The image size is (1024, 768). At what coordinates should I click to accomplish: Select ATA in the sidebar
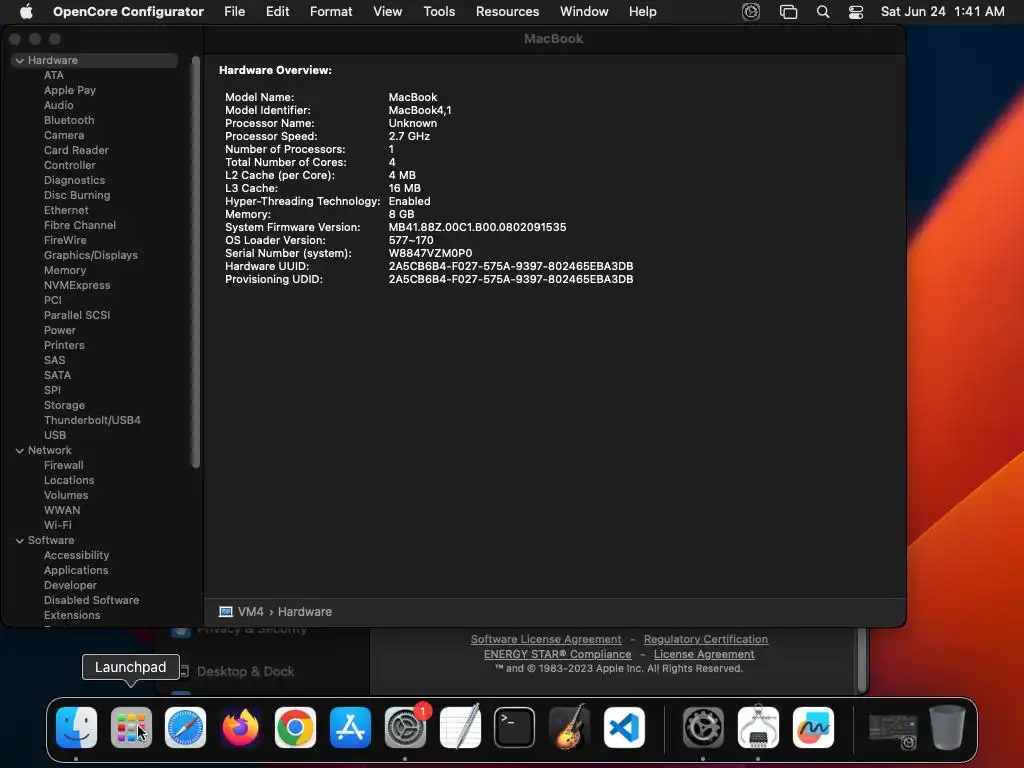pyautogui.click(x=54, y=75)
